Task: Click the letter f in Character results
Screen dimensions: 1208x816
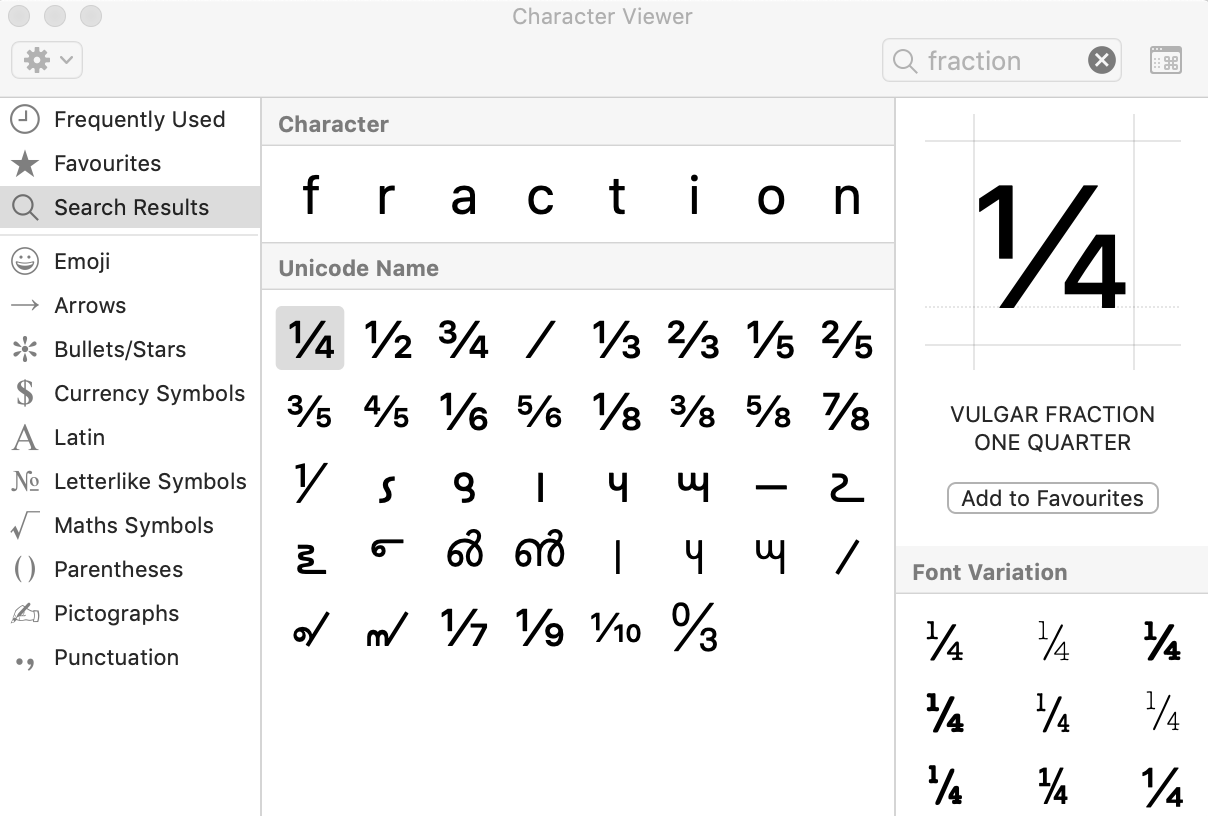Action: tap(310, 196)
